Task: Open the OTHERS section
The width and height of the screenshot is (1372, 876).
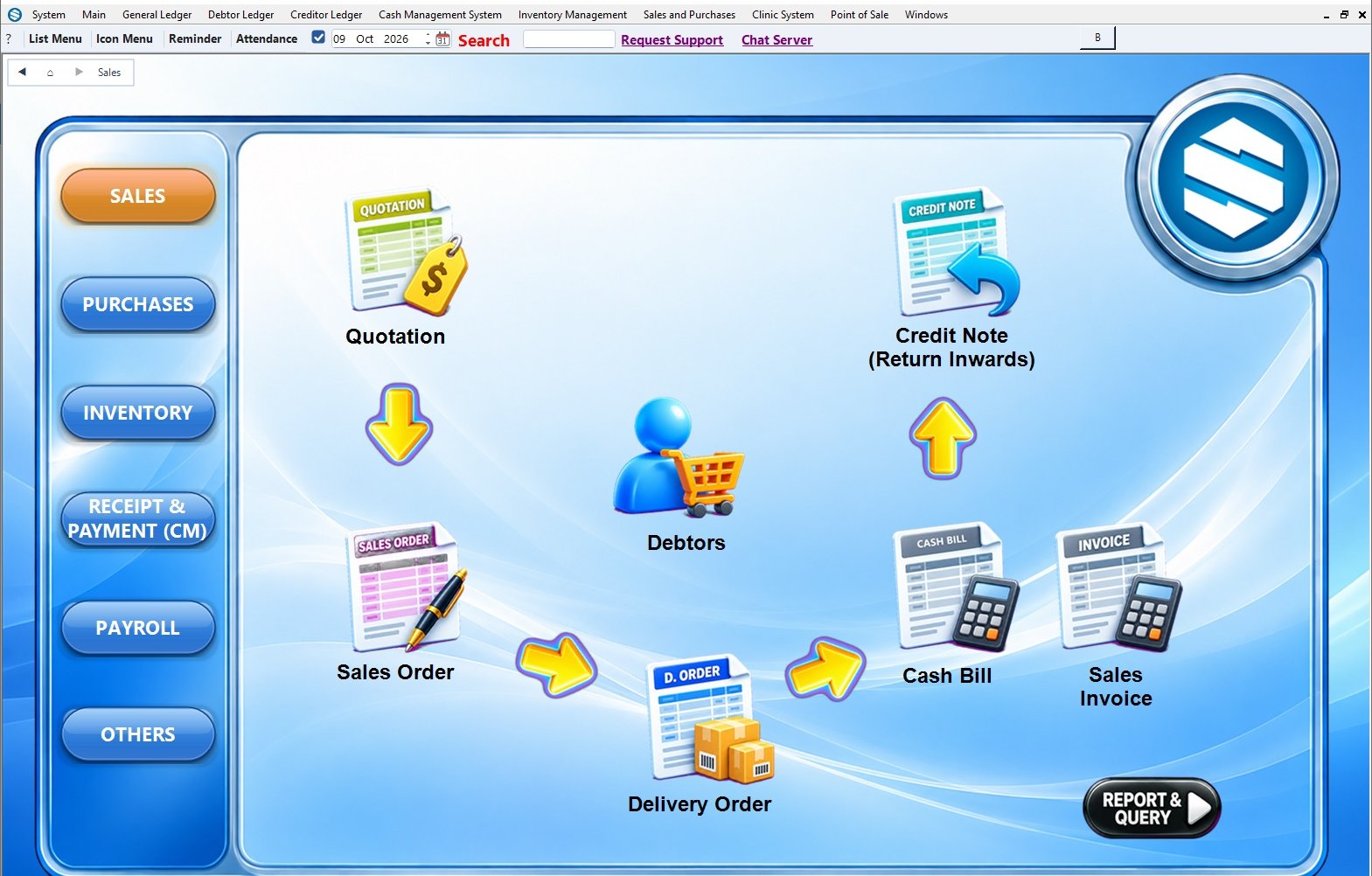Action: 138,734
